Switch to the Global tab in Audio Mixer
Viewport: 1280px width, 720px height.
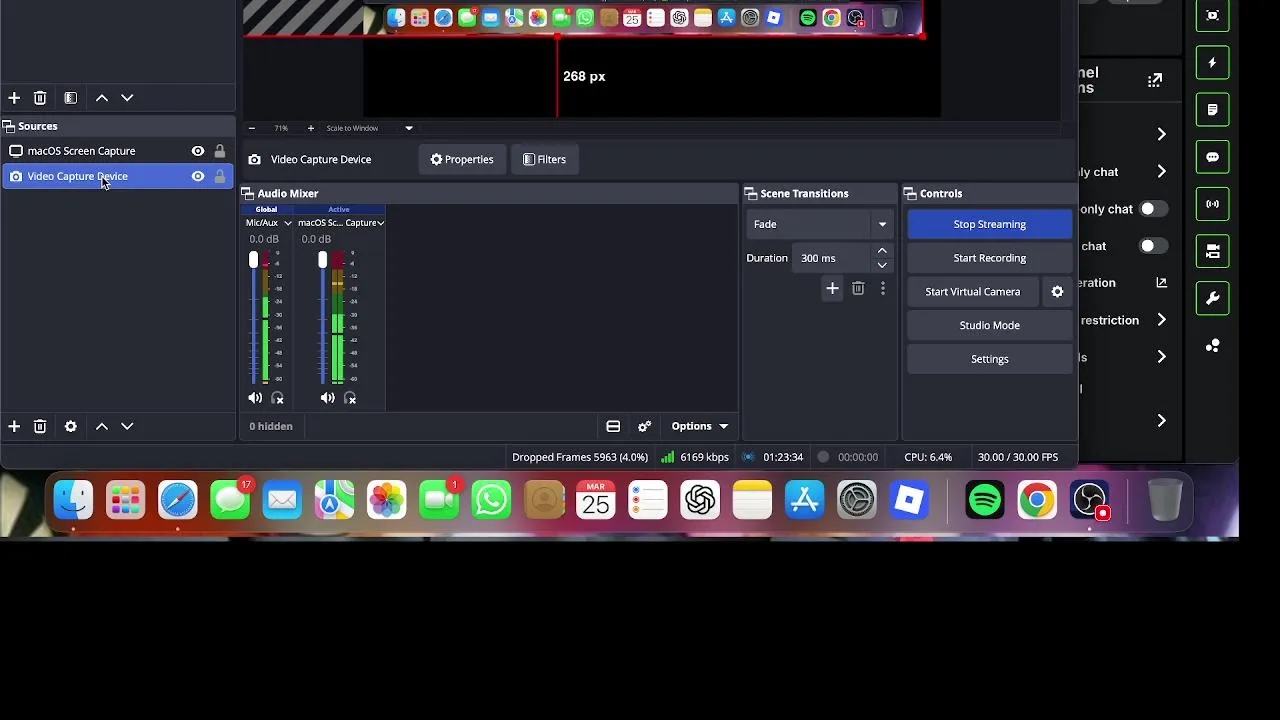(266, 209)
